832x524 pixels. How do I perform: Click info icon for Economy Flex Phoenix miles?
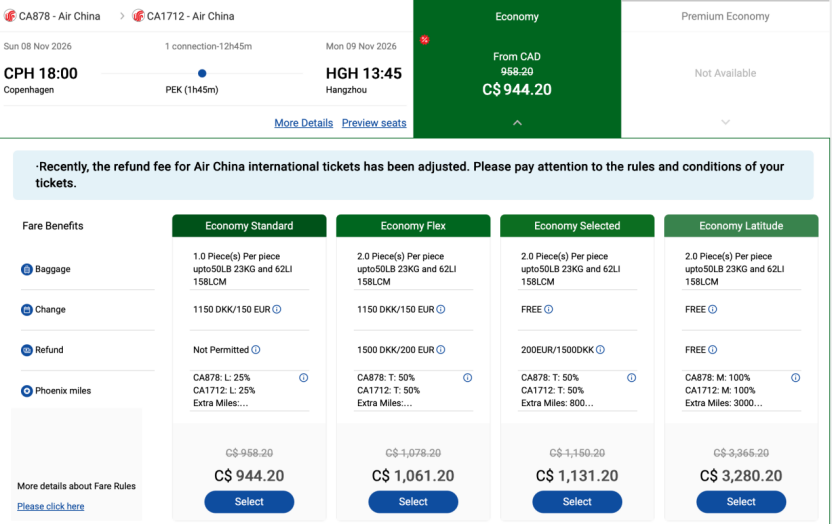point(467,378)
